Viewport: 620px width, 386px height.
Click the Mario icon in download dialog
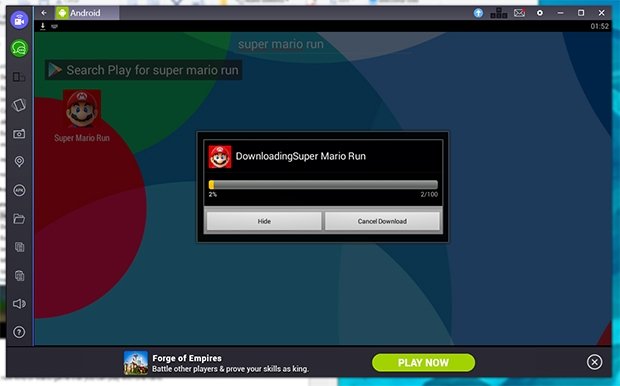click(220, 157)
